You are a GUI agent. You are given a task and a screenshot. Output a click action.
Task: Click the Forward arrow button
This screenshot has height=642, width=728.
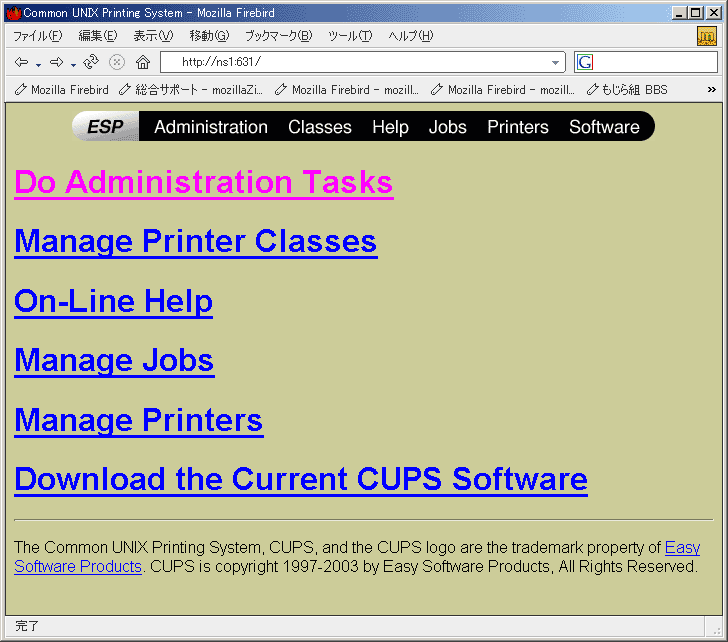[57, 62]
